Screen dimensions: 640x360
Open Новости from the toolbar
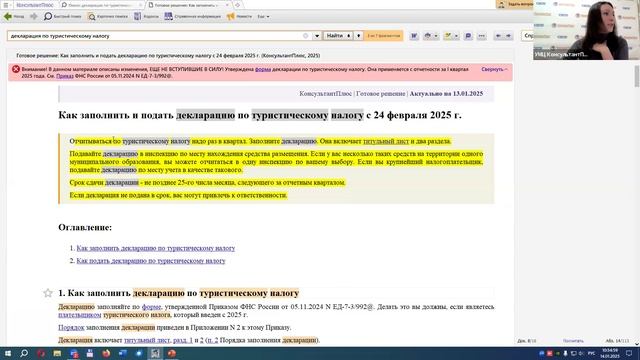pyautogui.click(x=239, y=16)
